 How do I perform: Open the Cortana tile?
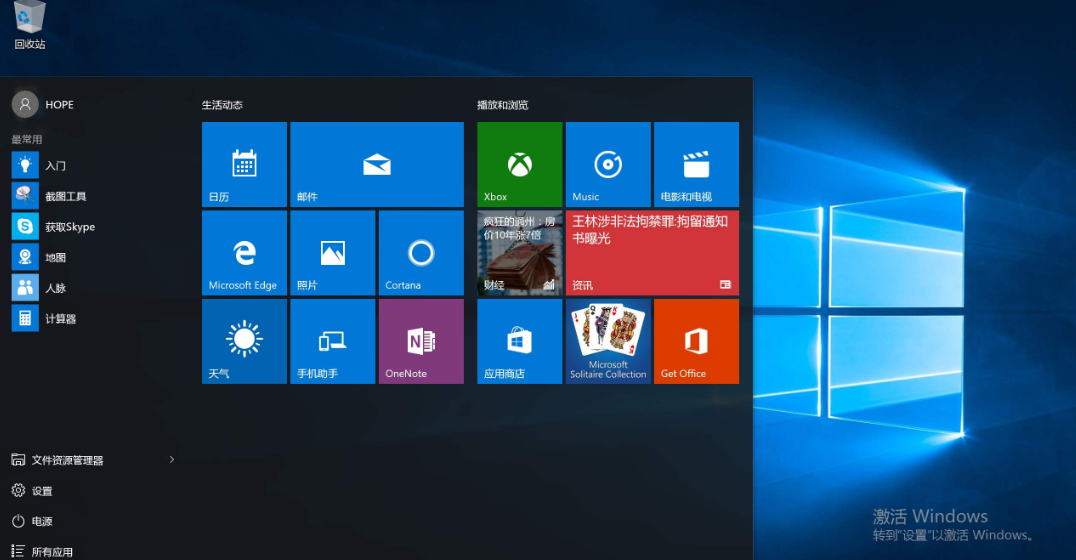click(421, 253)
